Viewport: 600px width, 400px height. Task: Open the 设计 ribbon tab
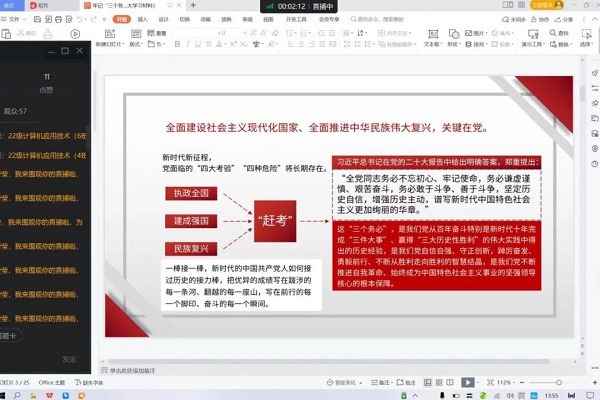[164, 19]
